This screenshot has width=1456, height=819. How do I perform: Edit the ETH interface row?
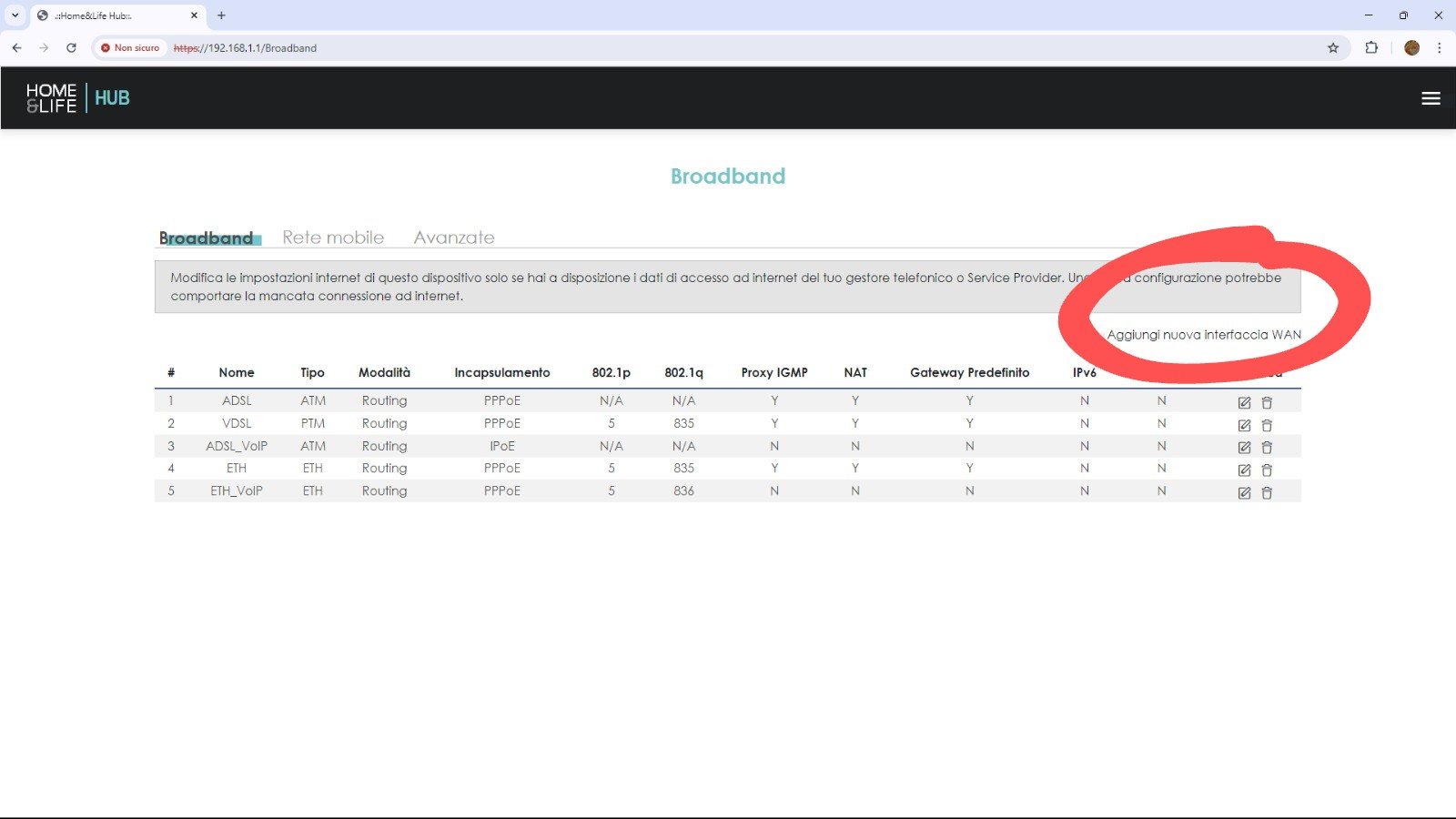(x=1244, y=470)
